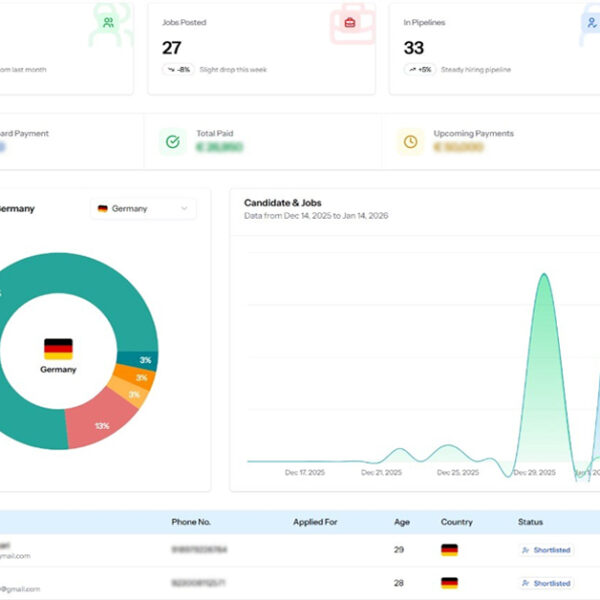This screenshot has height=600, width=600.
Task: Click the upward trend icon in +5% badge
Action: point(412,70)
